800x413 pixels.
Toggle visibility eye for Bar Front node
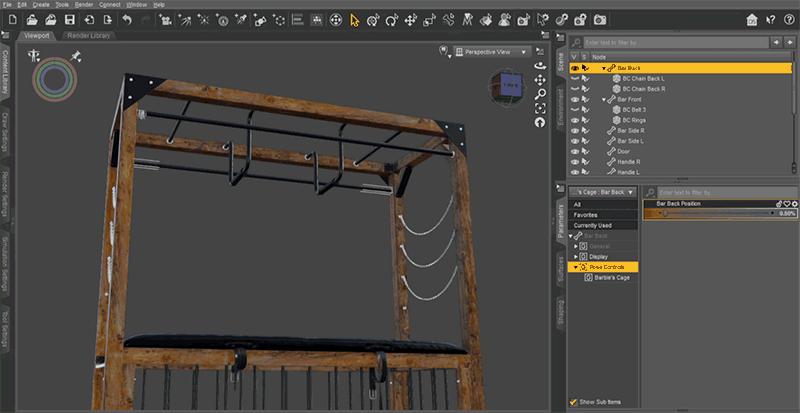(x=575, y=100)
